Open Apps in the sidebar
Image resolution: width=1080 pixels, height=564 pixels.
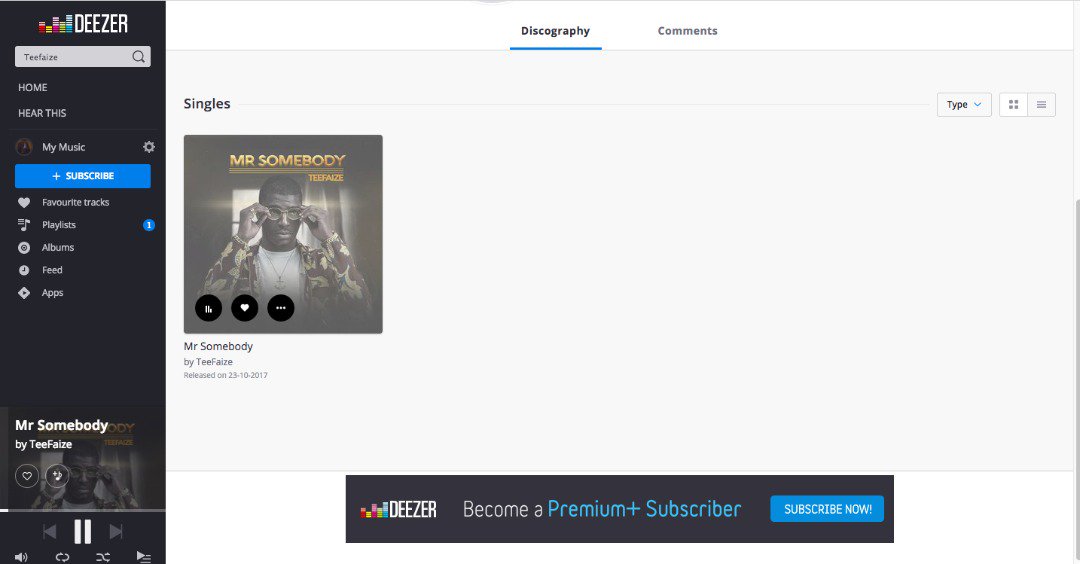52,293
